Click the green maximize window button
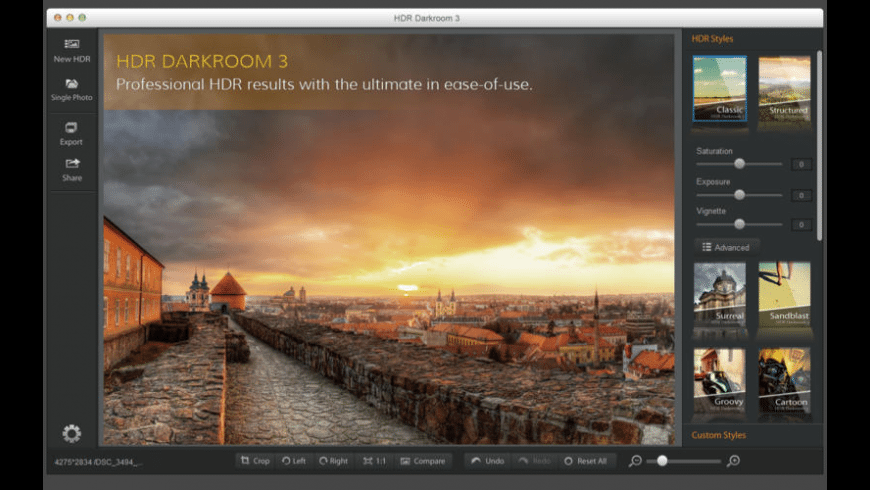Screen dimensions: 870x490 (x=82, y=18)
